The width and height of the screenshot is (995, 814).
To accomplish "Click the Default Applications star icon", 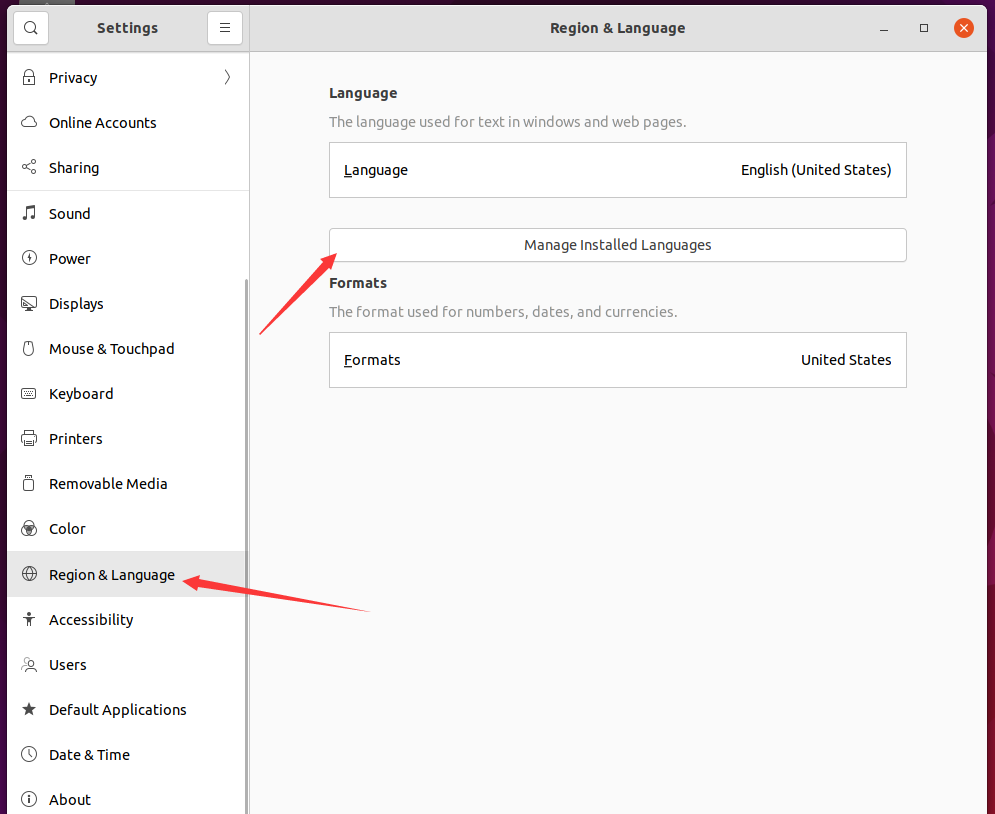I will (x=30, y=710).
